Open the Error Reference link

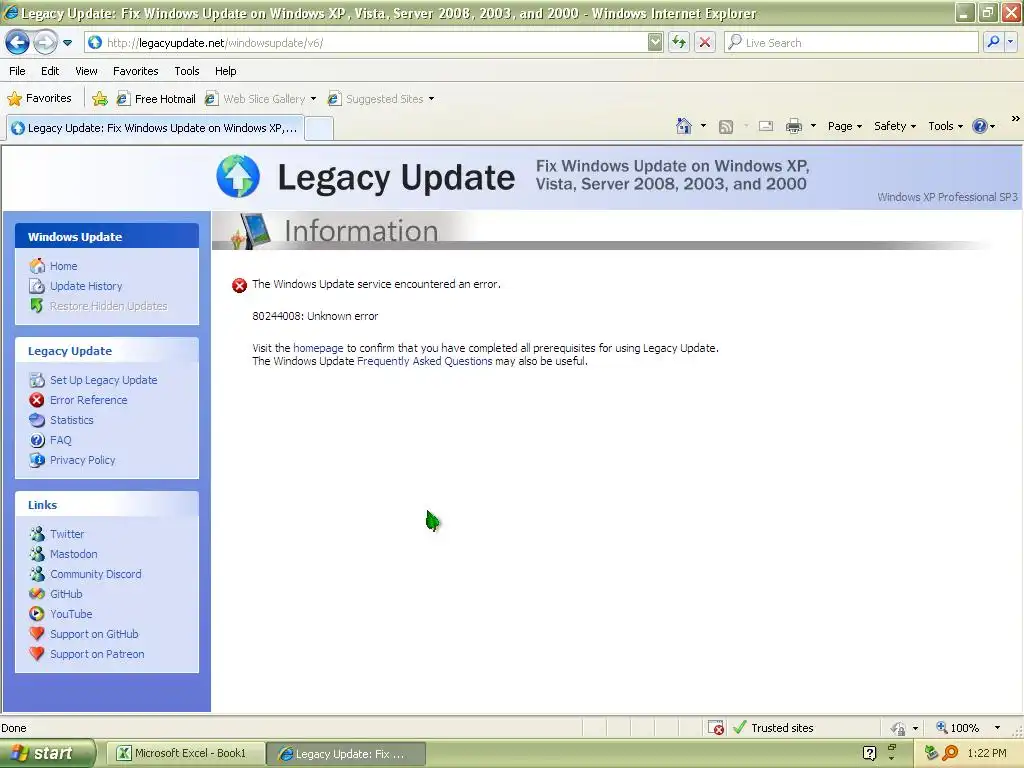click(88, 400)
